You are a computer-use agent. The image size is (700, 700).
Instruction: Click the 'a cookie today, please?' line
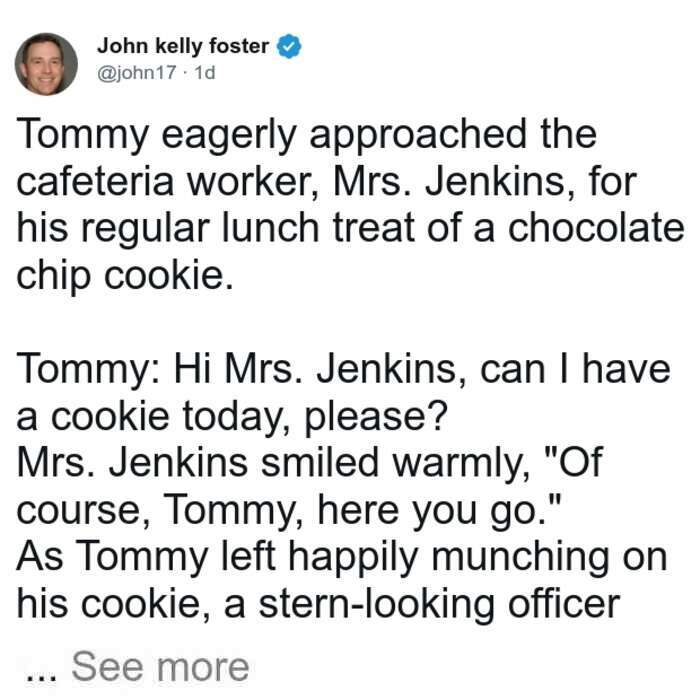click(232, 419)
